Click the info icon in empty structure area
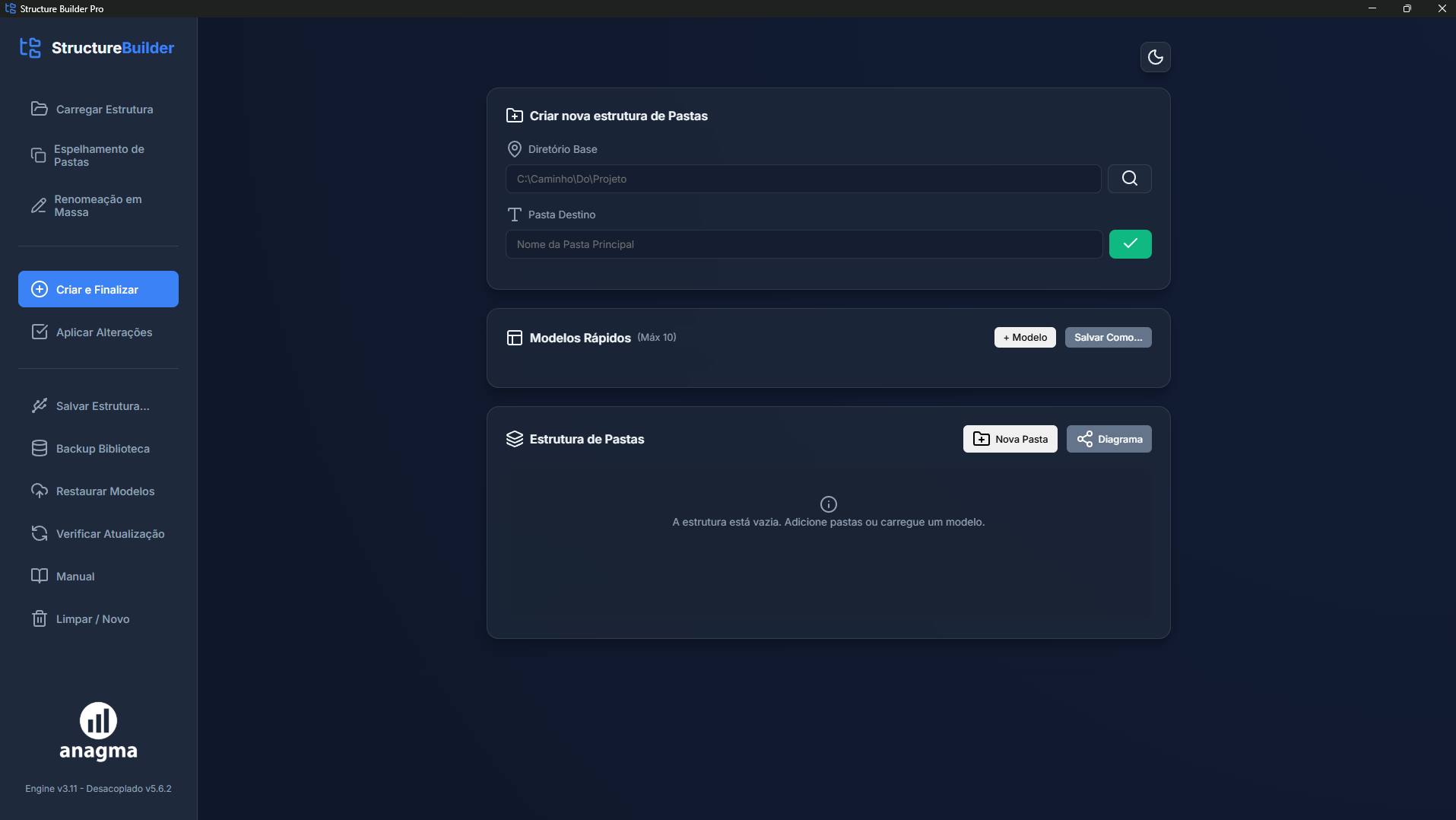Screen dimensions: 1456x820 829,504
